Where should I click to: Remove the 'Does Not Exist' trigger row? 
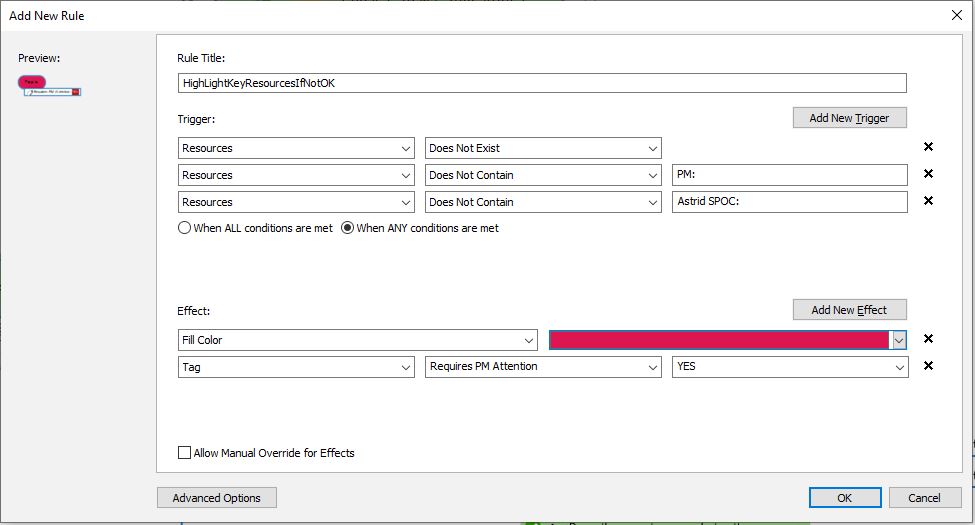tap(928, 147)
